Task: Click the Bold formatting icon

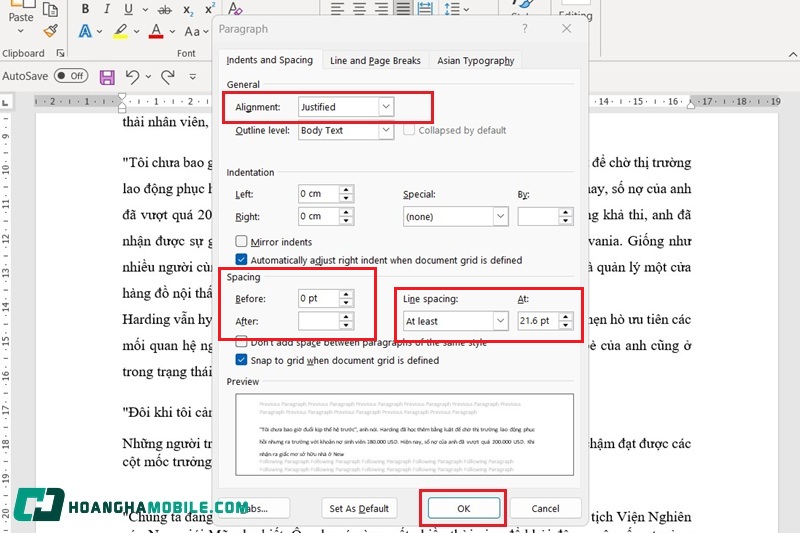Action: tap(85, 9)
